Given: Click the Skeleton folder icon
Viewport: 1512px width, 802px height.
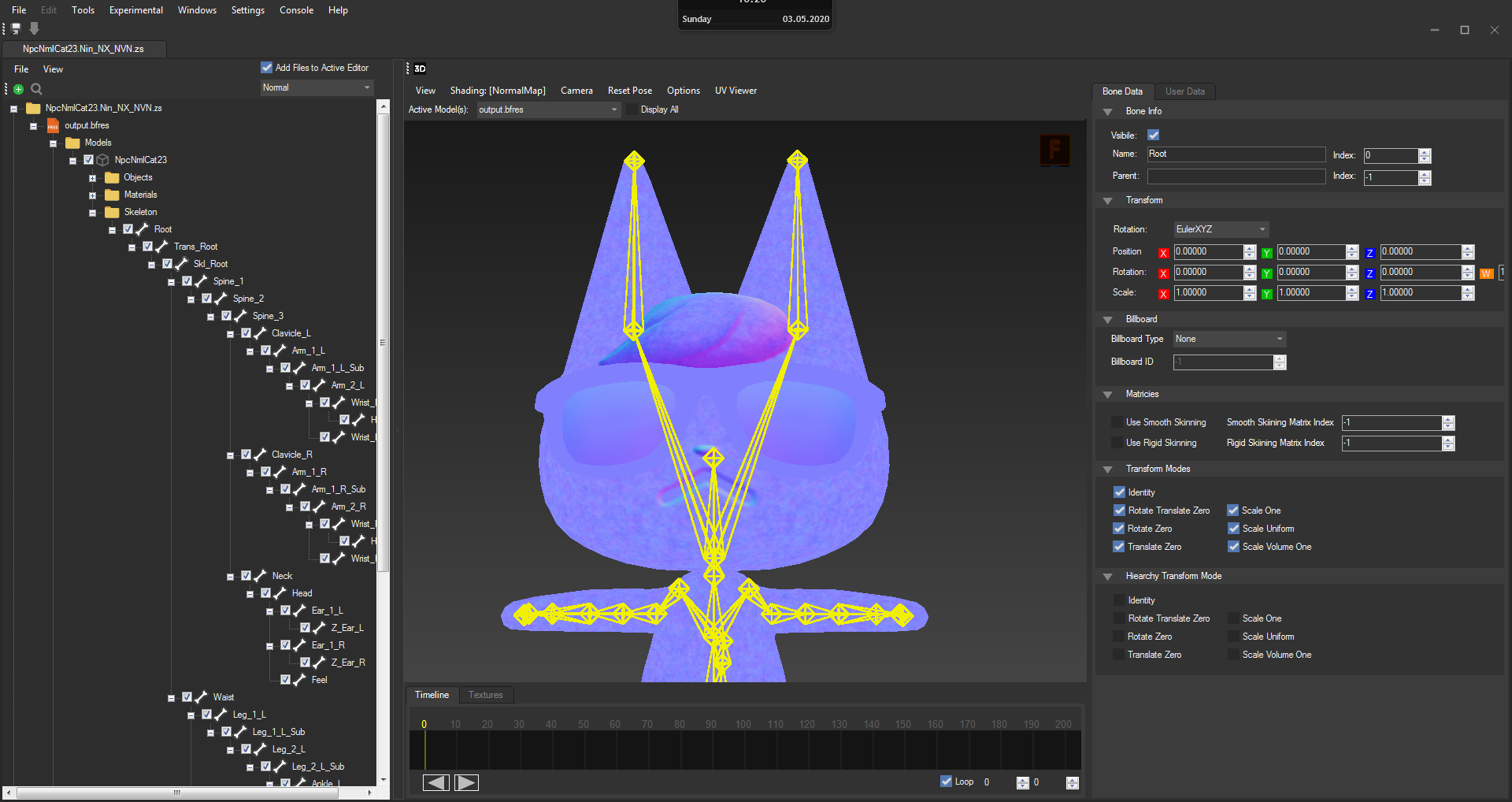Looking at the screenshot, I should pyautogui.click(x=113, y=212).
